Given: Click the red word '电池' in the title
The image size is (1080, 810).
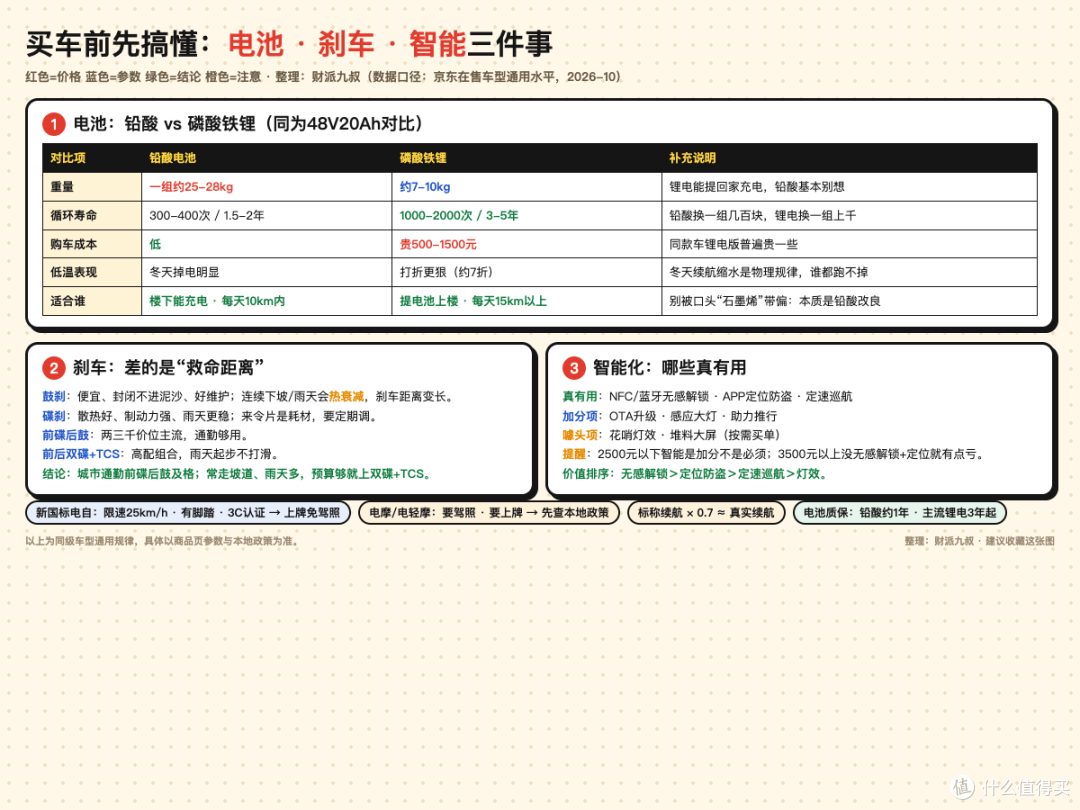Looking at the screenshot, I should (x=256, y=44).
